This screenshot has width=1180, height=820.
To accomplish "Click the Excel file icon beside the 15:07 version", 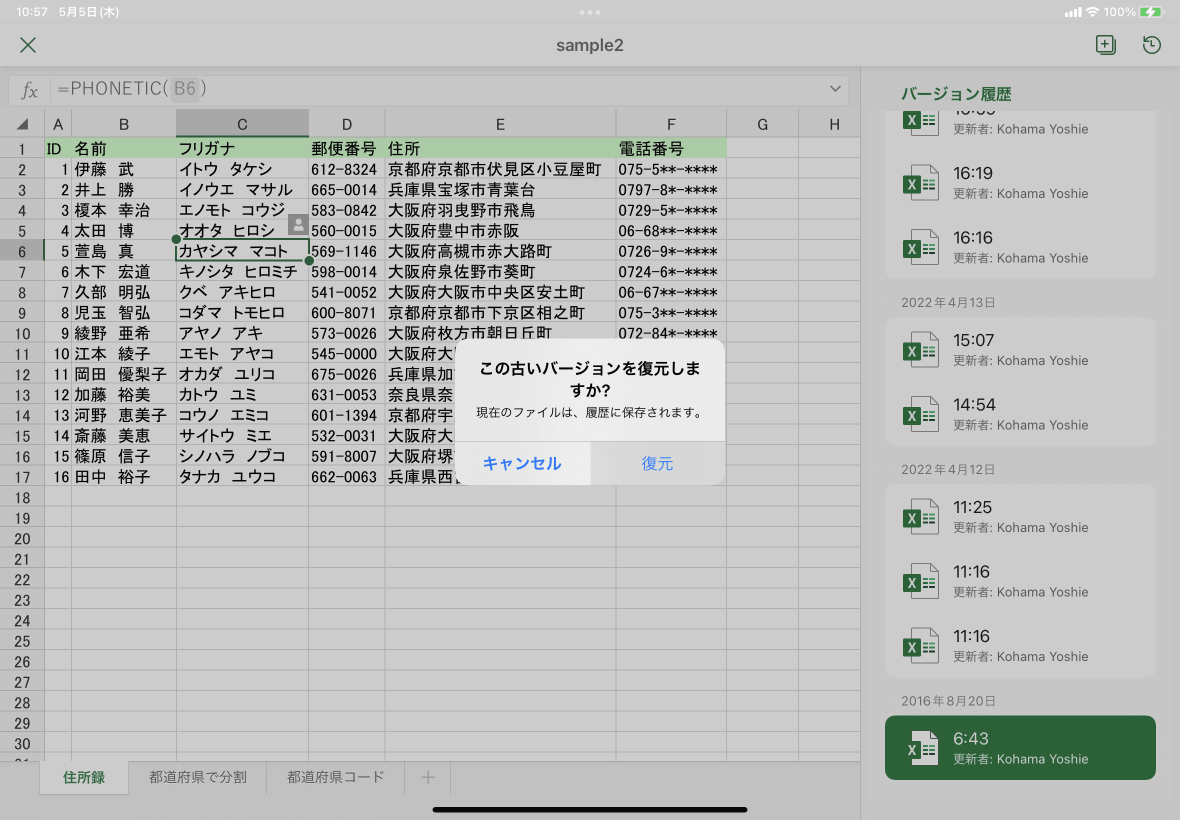I will 920,349.
